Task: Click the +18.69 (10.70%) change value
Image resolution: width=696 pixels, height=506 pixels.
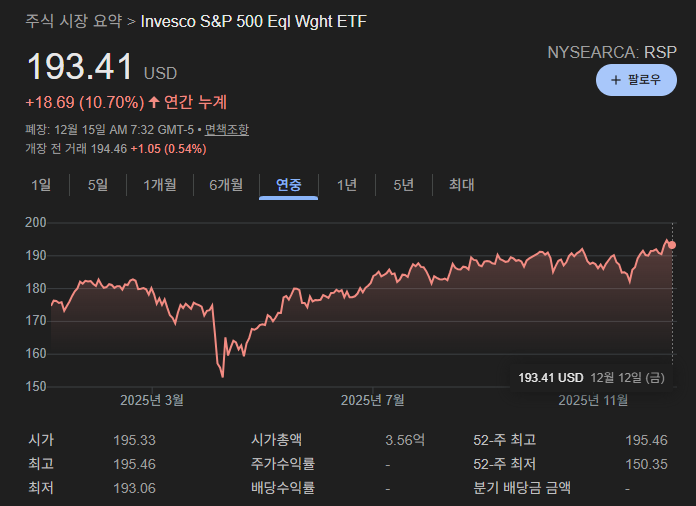Action: pyautogui.click(x=85, y=102)
